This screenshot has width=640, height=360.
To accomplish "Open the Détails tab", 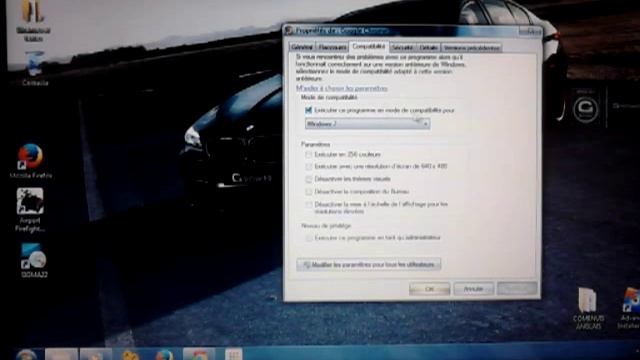I will [x=429, y=48].
